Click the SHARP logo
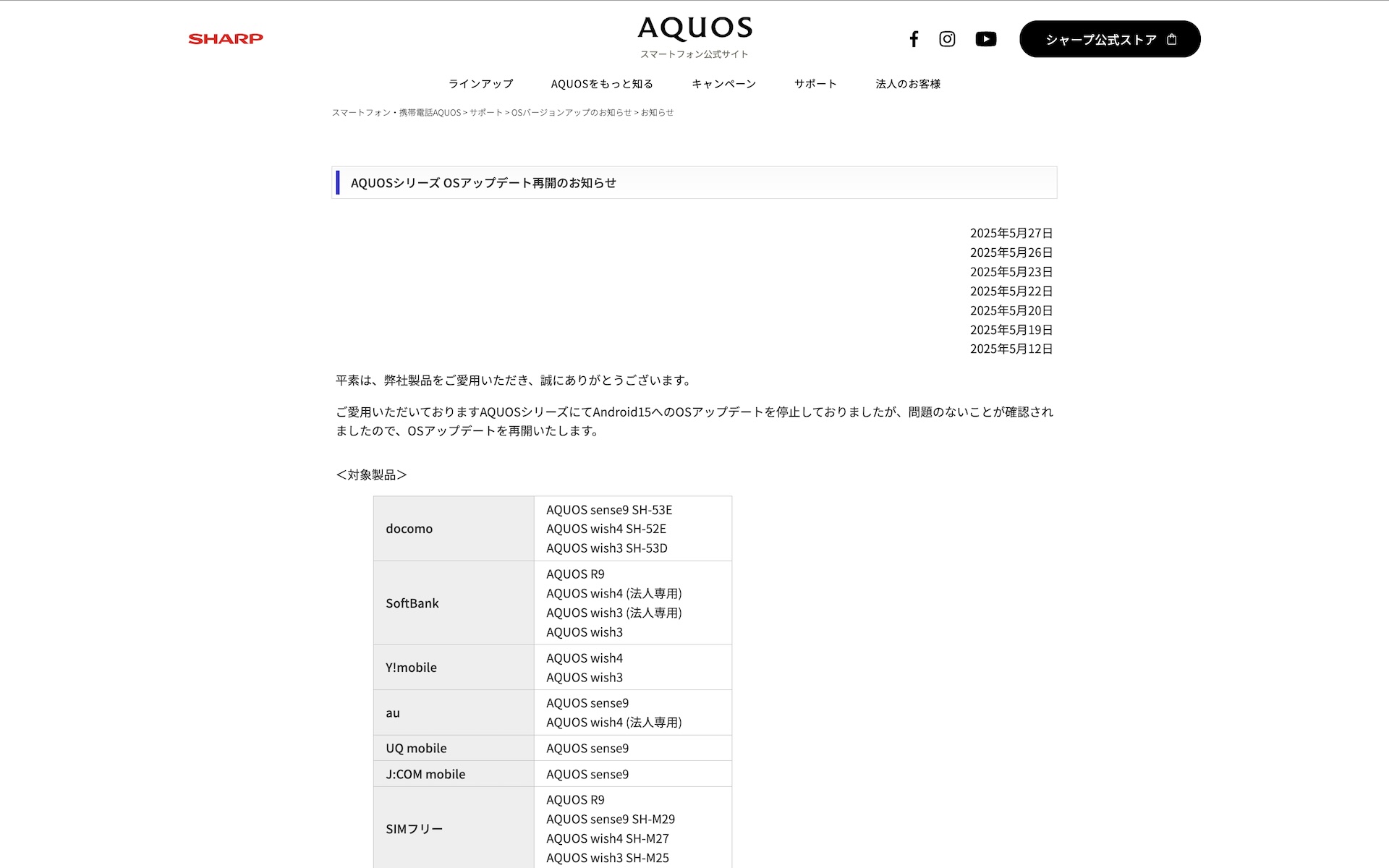 tap(225, 39)
